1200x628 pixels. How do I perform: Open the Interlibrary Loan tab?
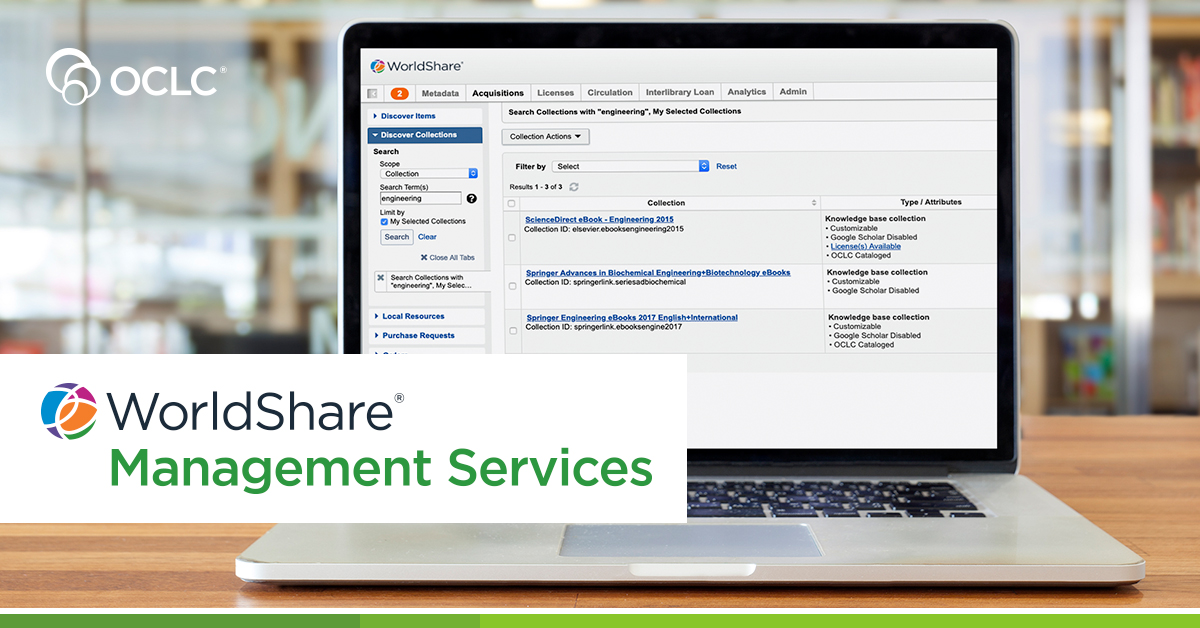click(x=679, y=91)
